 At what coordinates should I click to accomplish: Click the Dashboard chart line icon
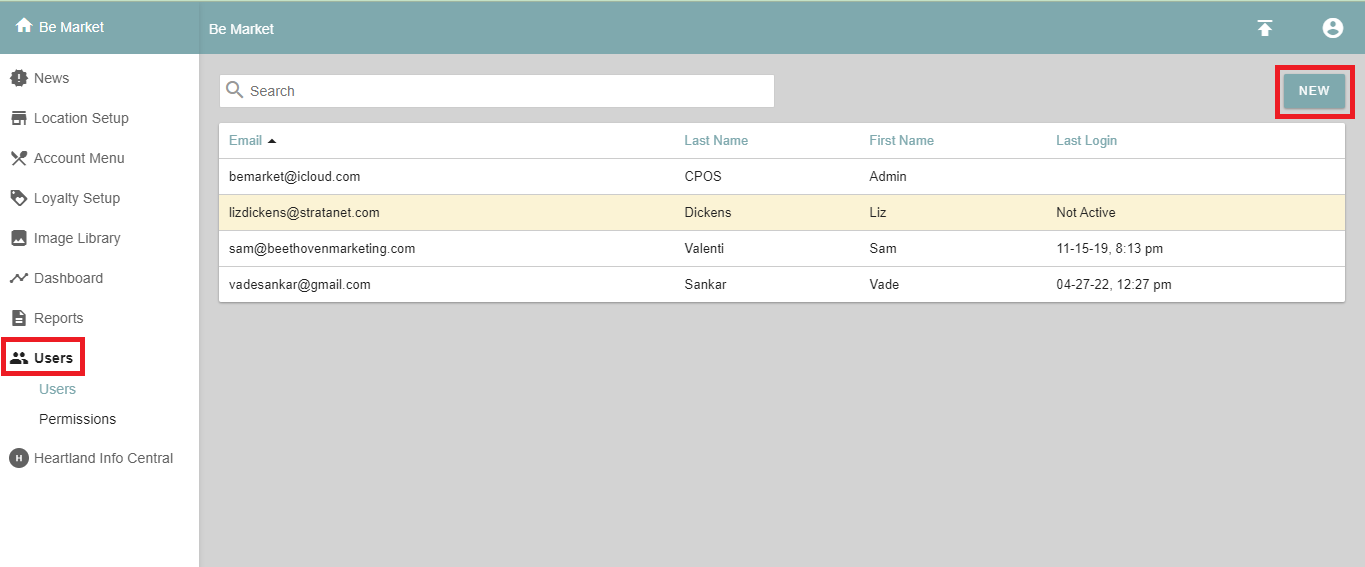[18, 278]
